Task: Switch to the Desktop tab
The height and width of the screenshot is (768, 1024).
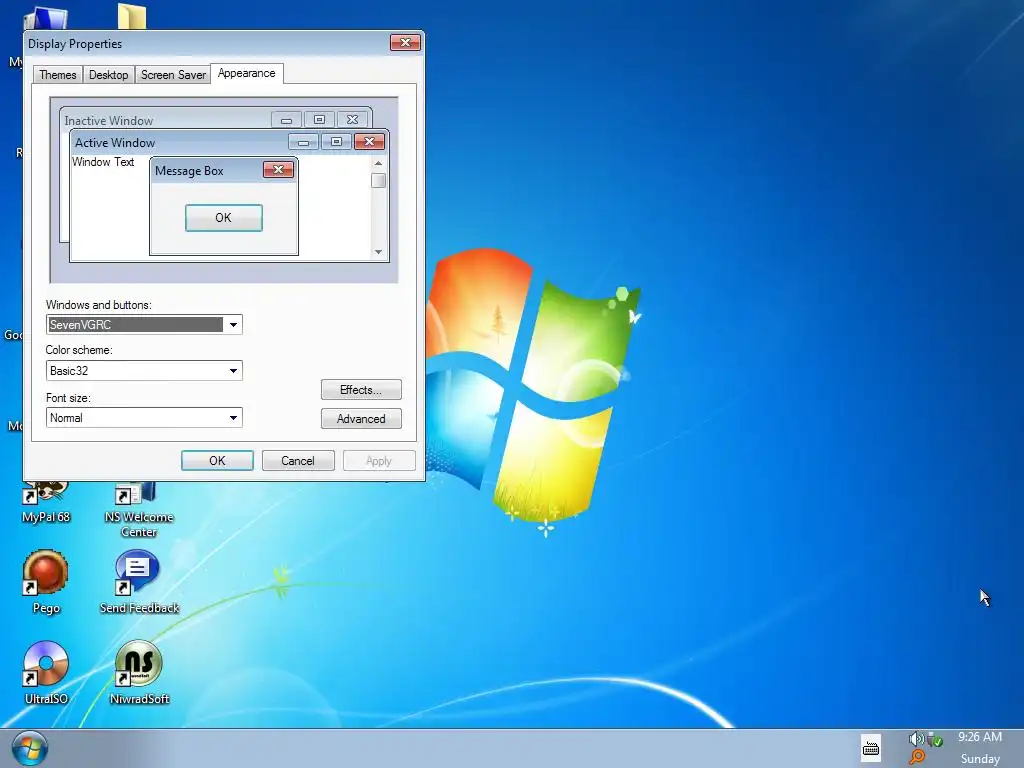Action: point(108,74)
